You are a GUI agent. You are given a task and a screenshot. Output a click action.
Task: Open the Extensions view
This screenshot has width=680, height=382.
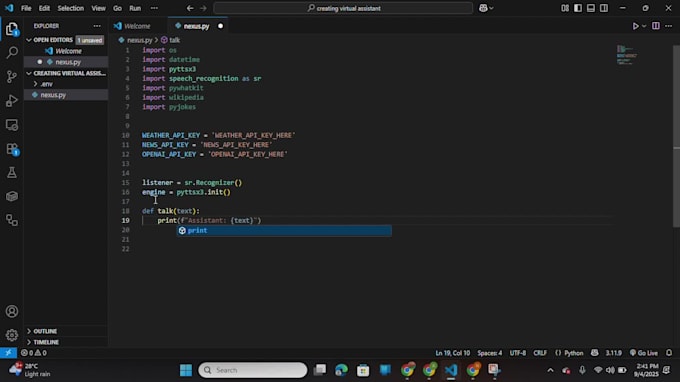click(12, 149)
